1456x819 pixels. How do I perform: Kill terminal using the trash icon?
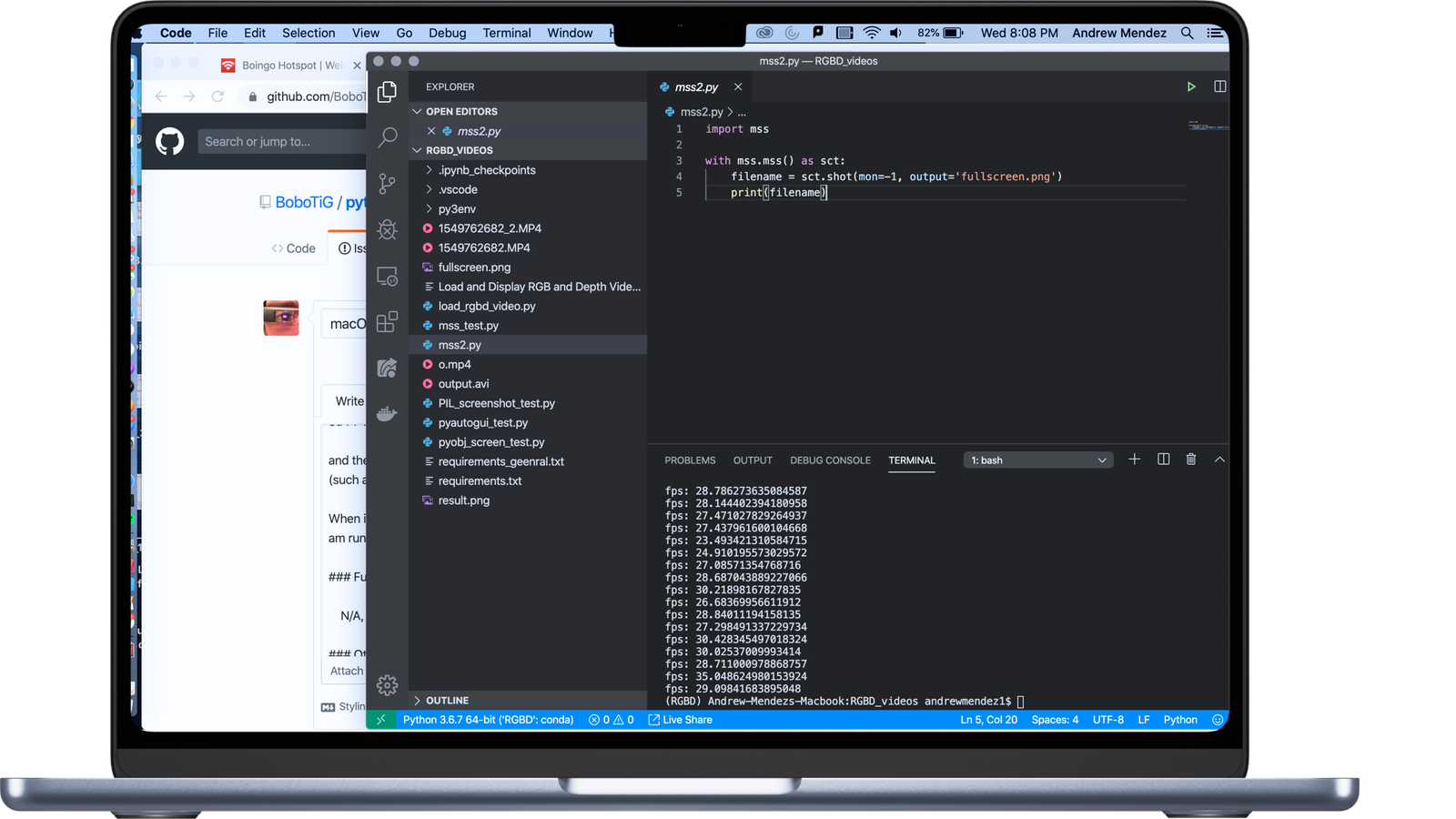(1190, 460)
